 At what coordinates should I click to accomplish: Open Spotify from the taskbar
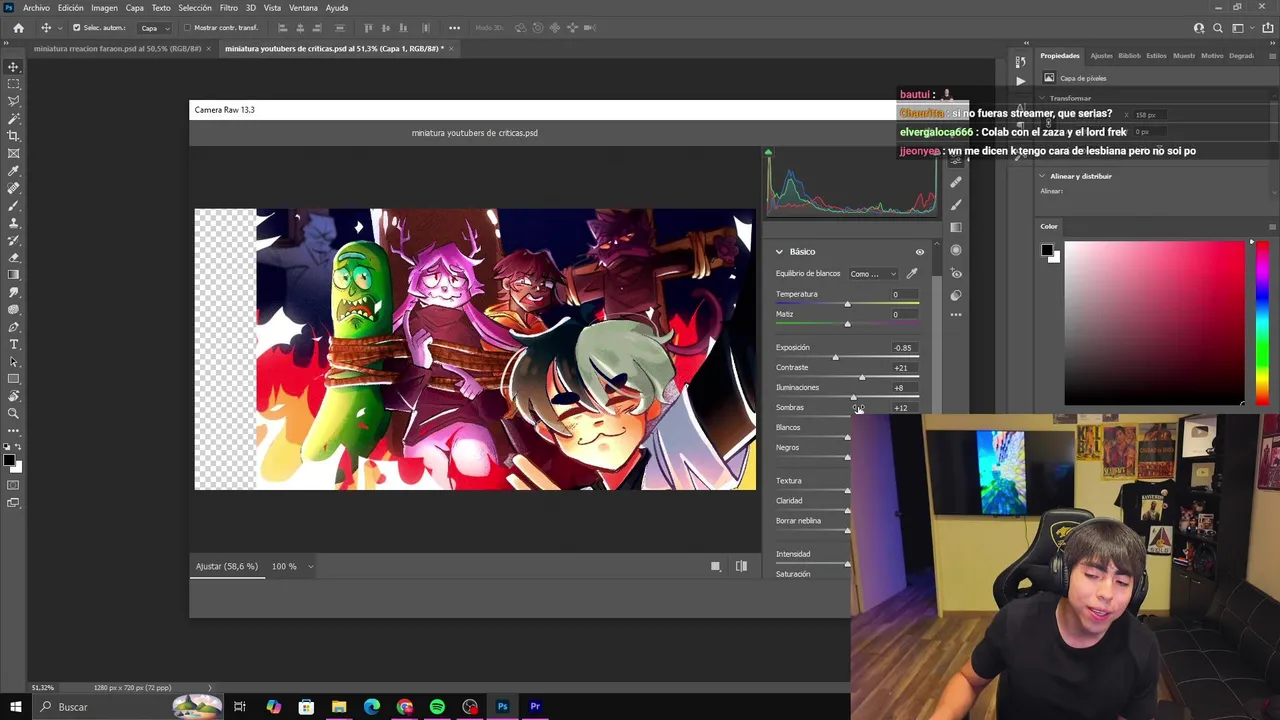(437, 707)
